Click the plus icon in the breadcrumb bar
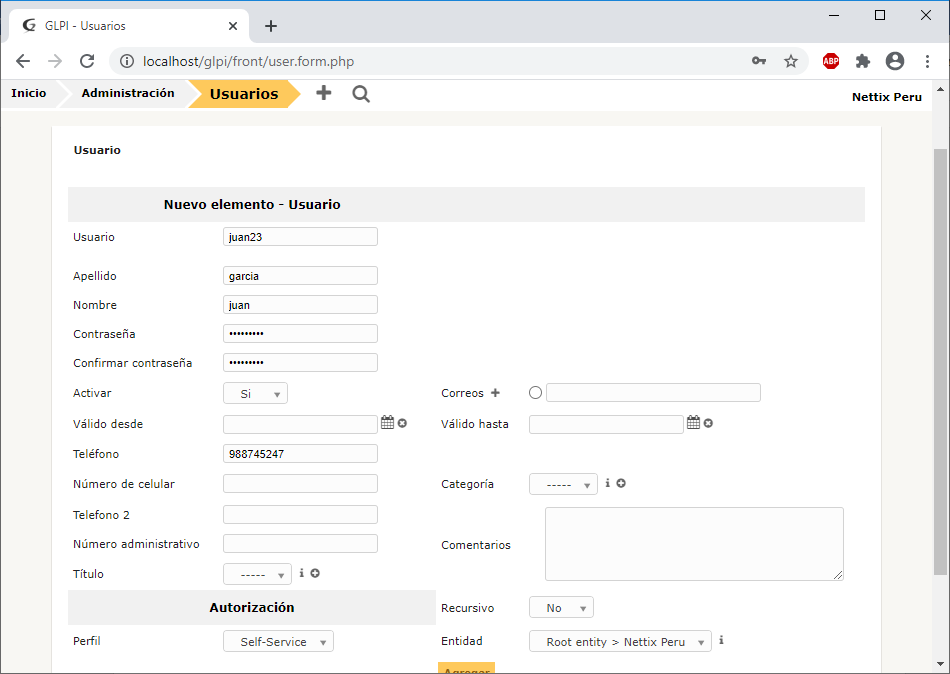 [x=323, y=93]
